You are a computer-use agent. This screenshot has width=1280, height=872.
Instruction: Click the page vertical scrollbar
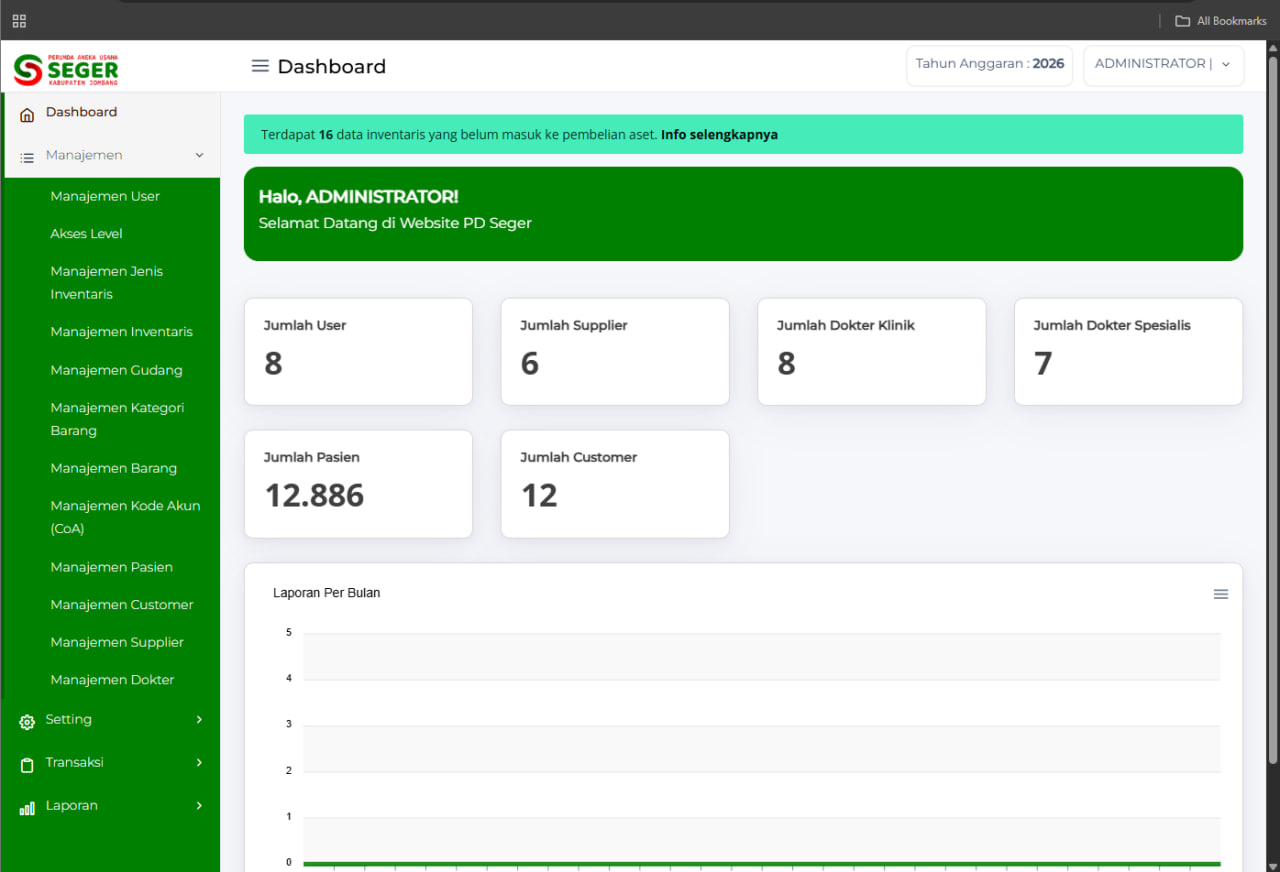1273,410
